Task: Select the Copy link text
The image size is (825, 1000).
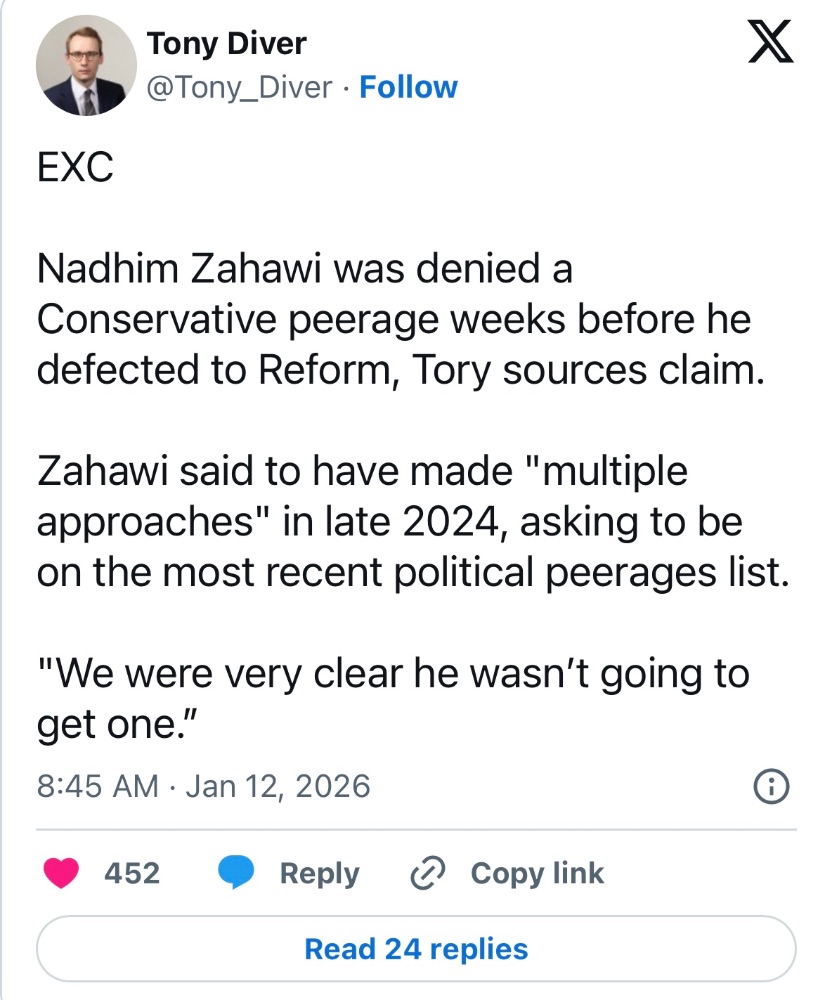Action: point(537,873)
